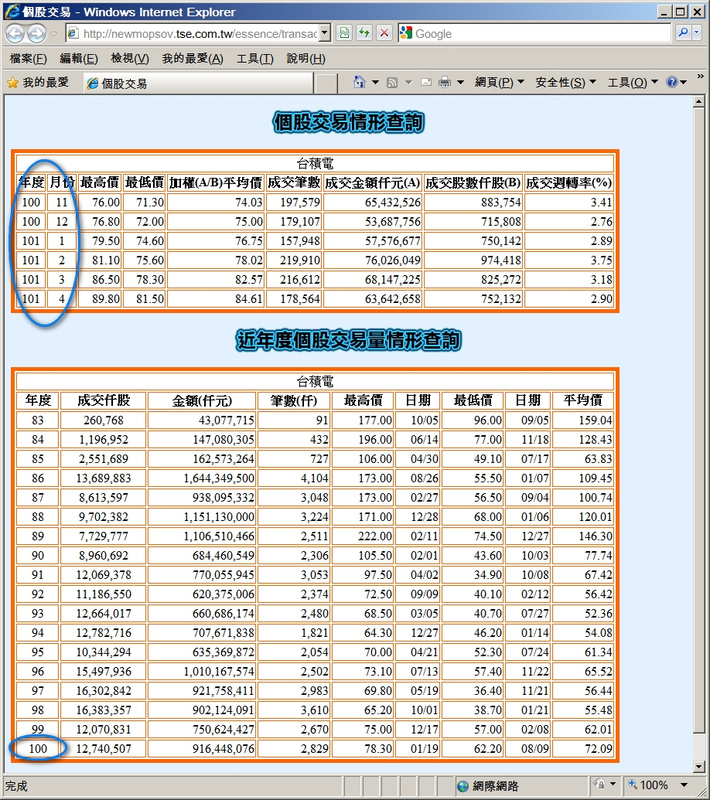Click the blue Help question mark icon

pos(673,82)
